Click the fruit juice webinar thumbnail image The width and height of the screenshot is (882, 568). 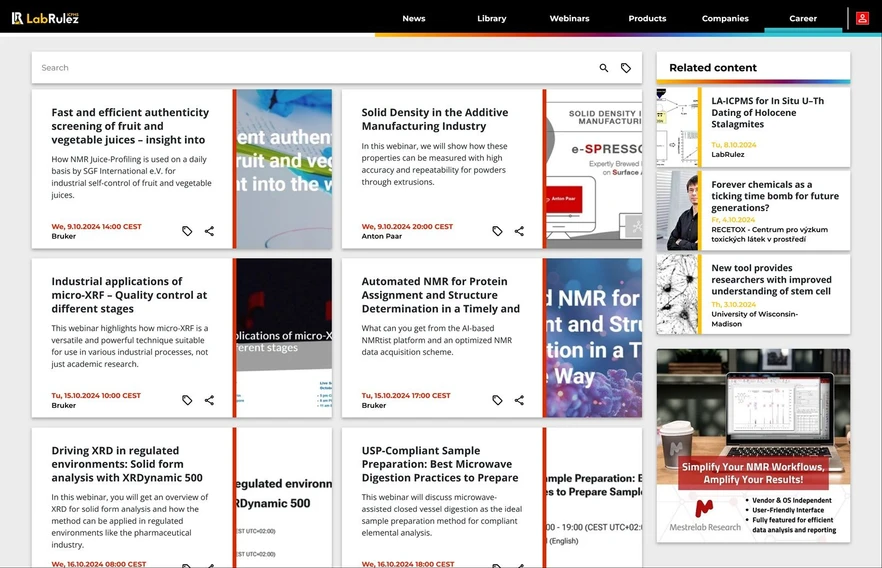(x=284, y=169)
